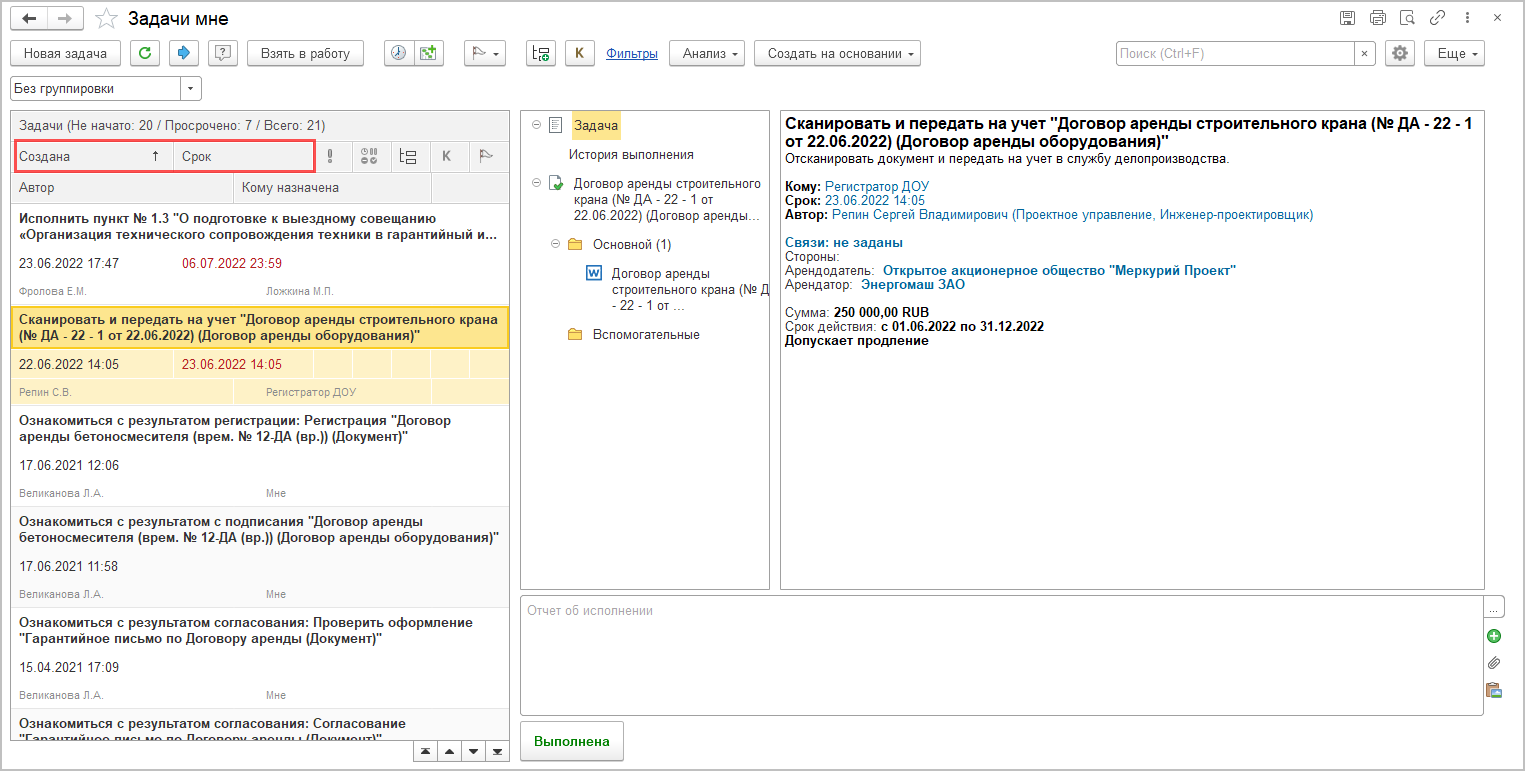1525x771 pixels.
Task: Click the 'Выполнена' button
Action: 572,742
